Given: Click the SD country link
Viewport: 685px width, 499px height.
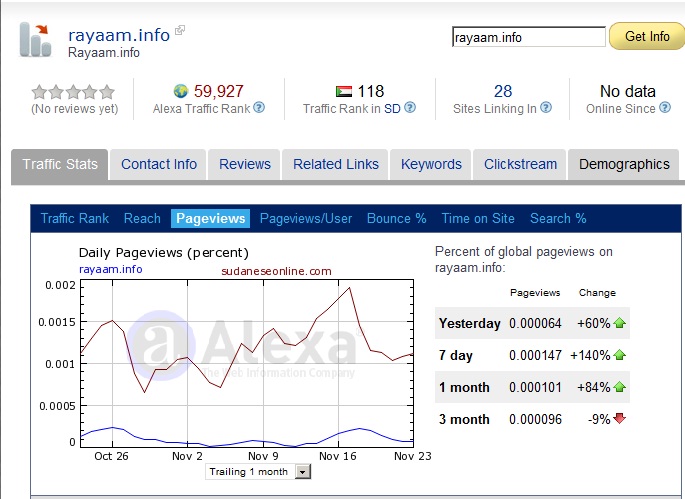Looking at the screenshot, I should click(392, 108).
